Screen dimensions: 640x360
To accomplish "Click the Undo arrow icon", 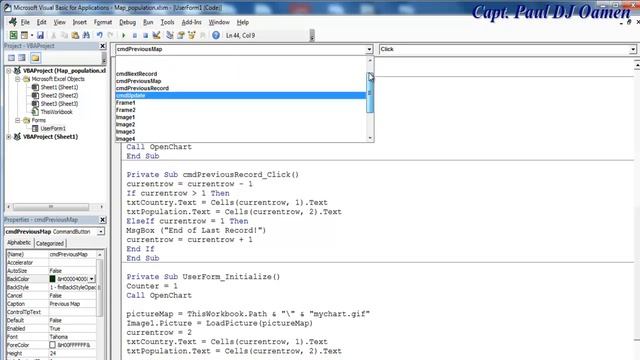I will coord(100,36).
